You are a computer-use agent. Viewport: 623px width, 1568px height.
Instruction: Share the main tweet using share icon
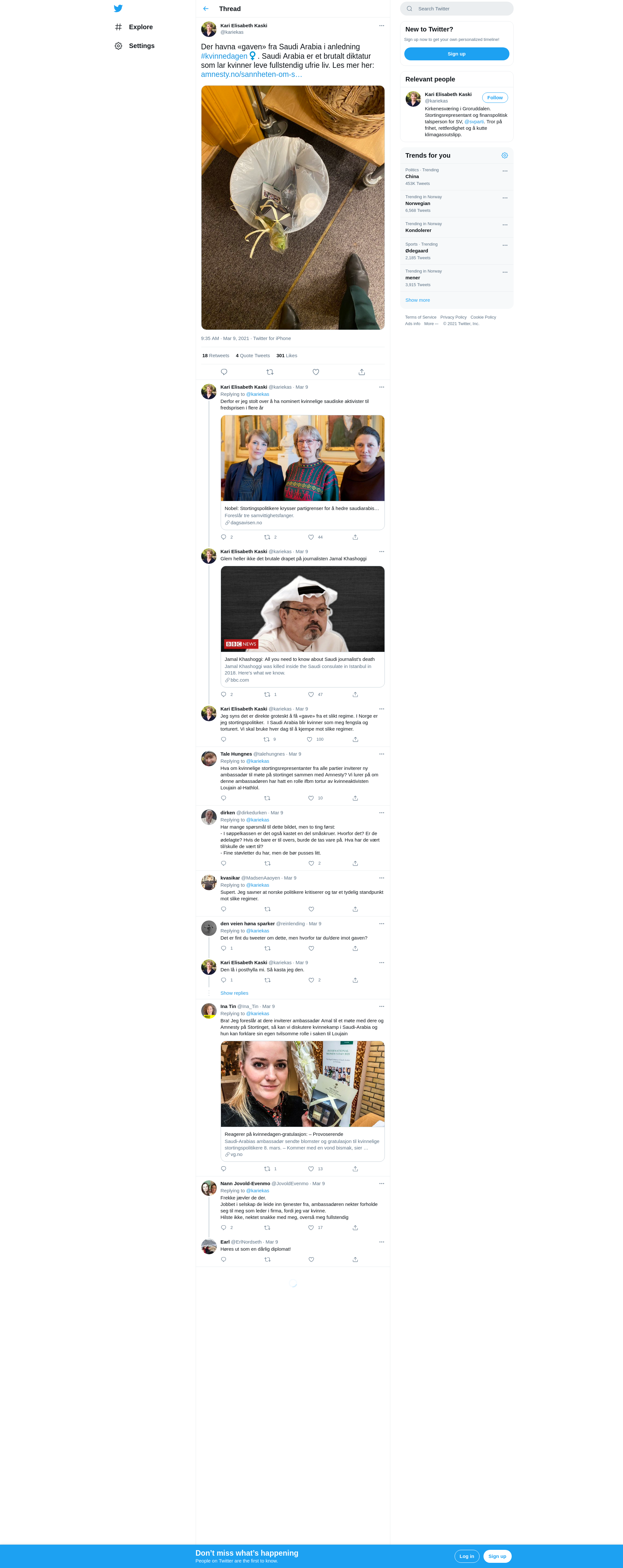[x=362, y=372]
